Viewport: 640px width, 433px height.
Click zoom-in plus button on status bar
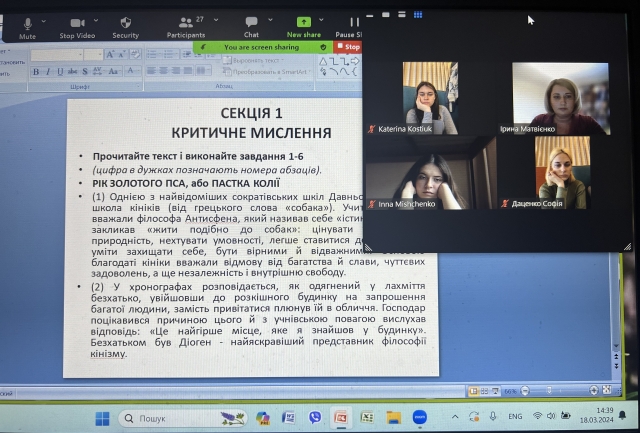(594, 390)
